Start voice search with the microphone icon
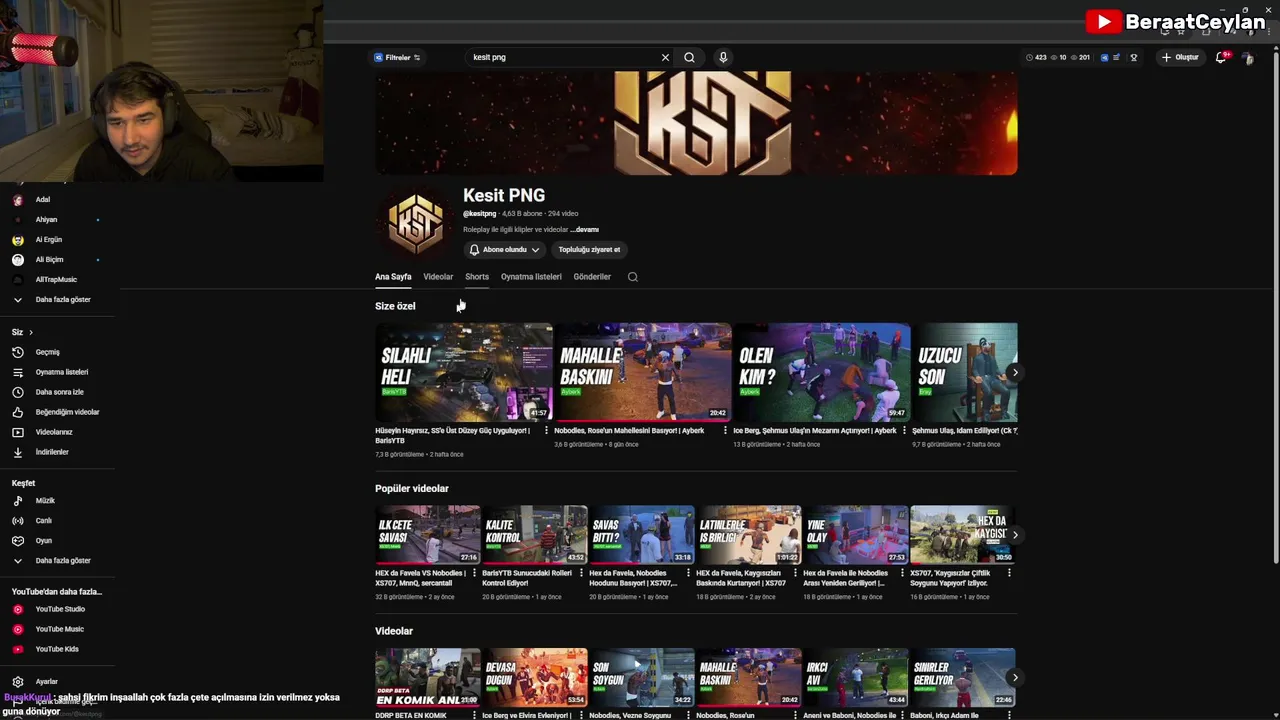This screenshot has height=720, width=1280. [723, 57]
